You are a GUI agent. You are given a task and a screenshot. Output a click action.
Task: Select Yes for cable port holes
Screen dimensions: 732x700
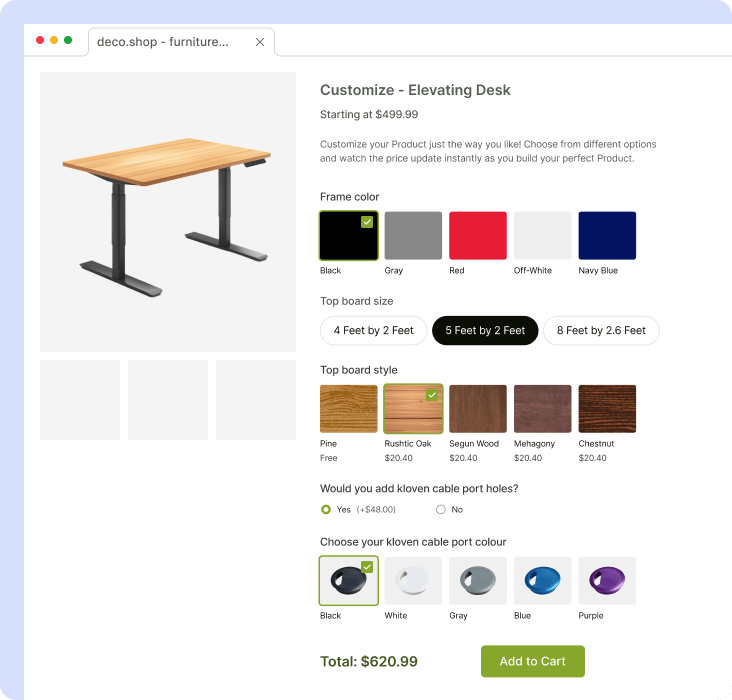pyautogui.click(x=326, y=509)
